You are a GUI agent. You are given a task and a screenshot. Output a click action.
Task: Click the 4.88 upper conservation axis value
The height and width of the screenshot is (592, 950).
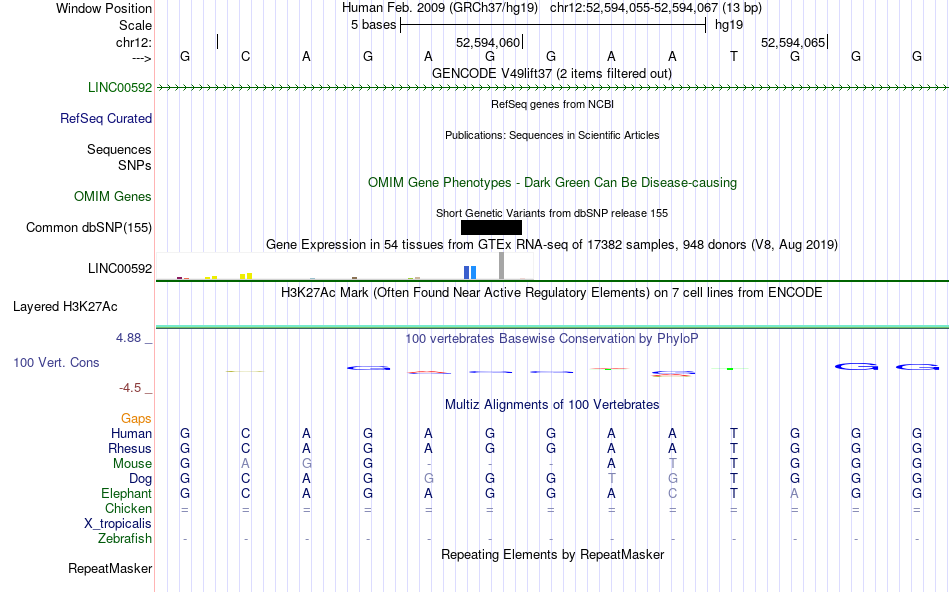(x=128, y=338)
